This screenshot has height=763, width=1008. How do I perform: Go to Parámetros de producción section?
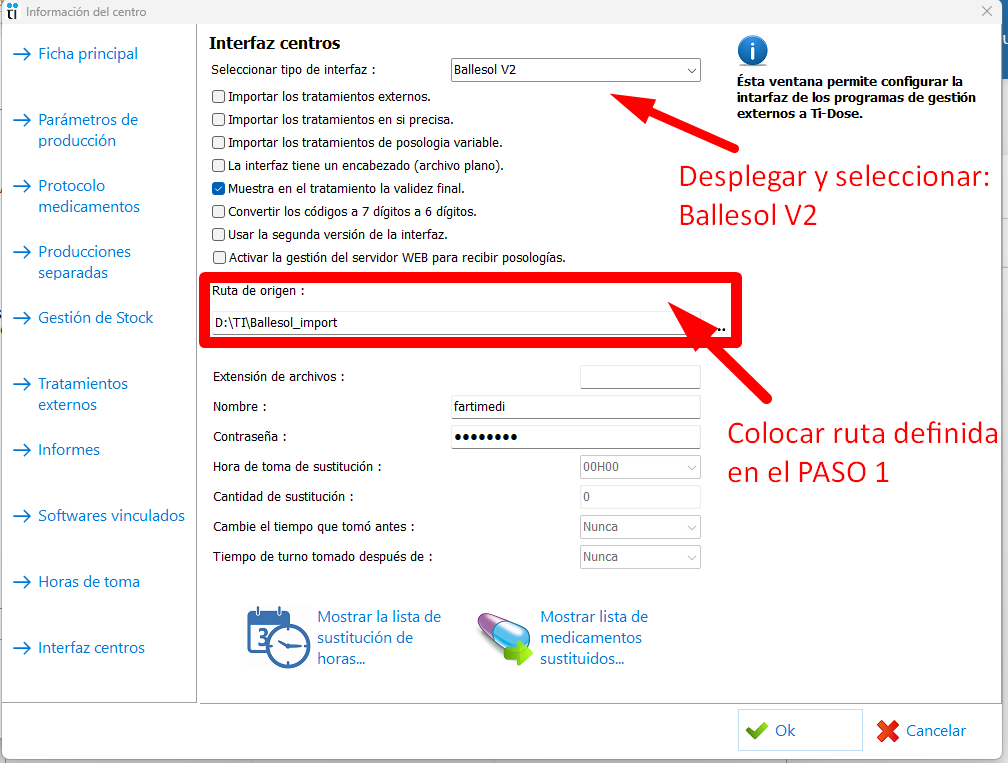tap(88, 130)
